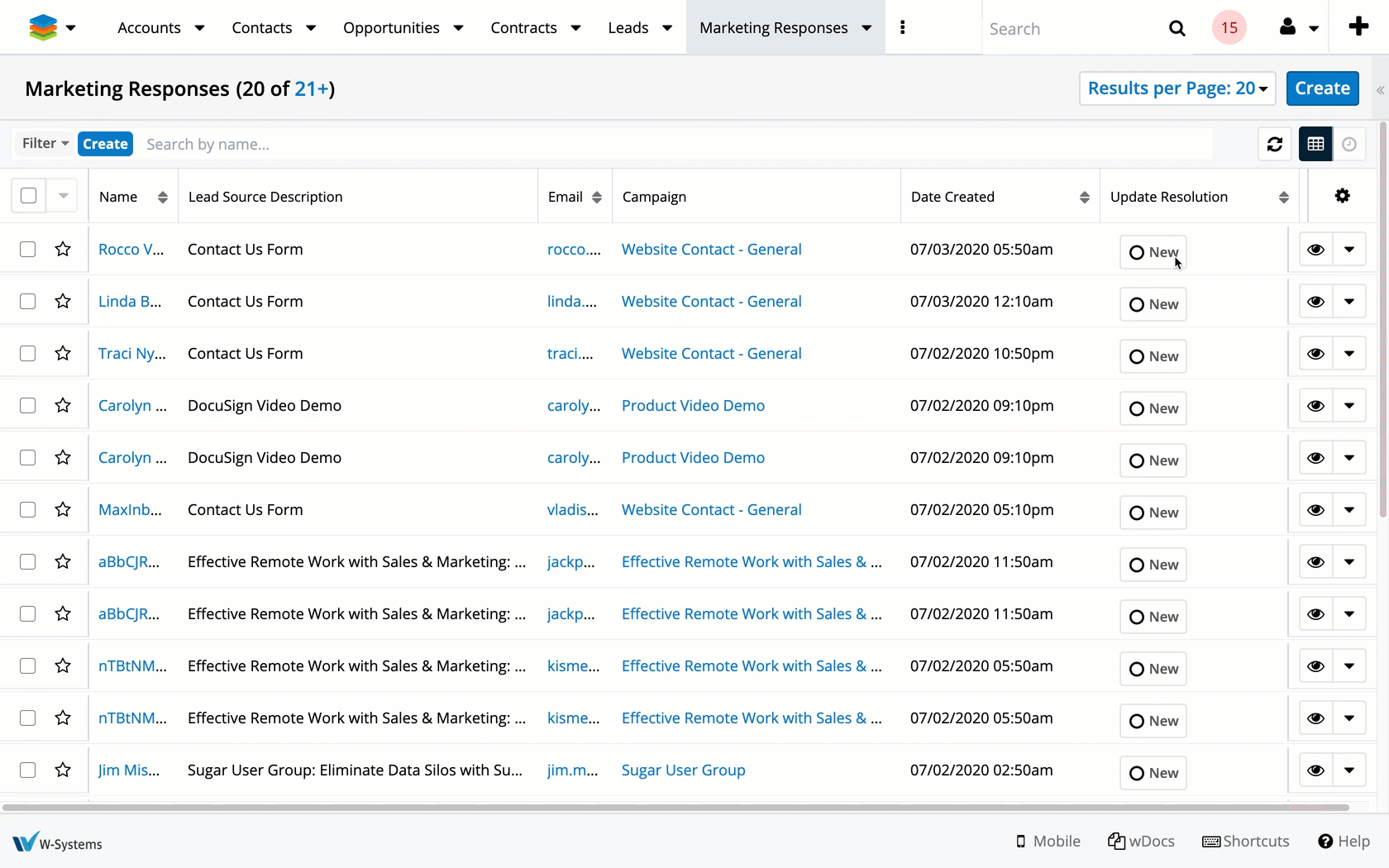
Task: Click the vertical scrollbar on right edge
Action: 1383,320
